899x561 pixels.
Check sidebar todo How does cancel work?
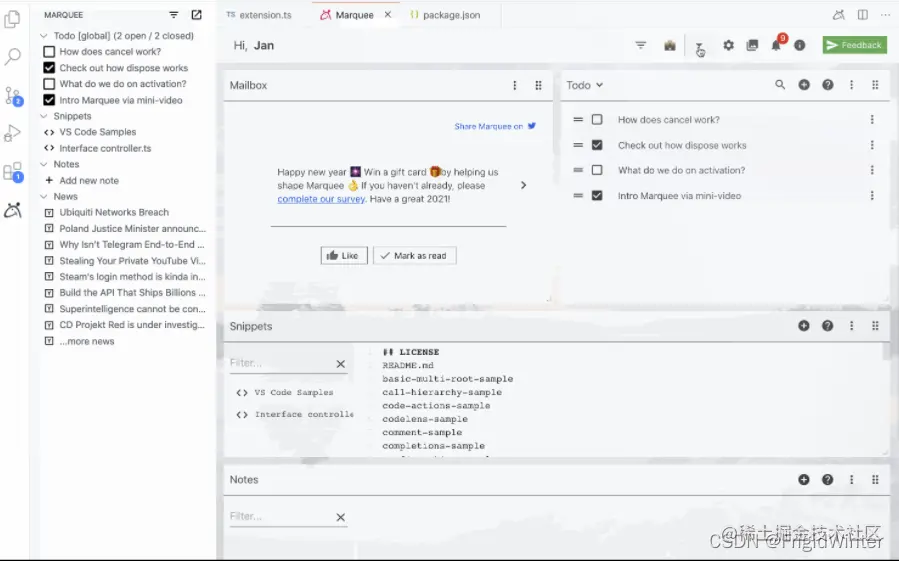49,52
